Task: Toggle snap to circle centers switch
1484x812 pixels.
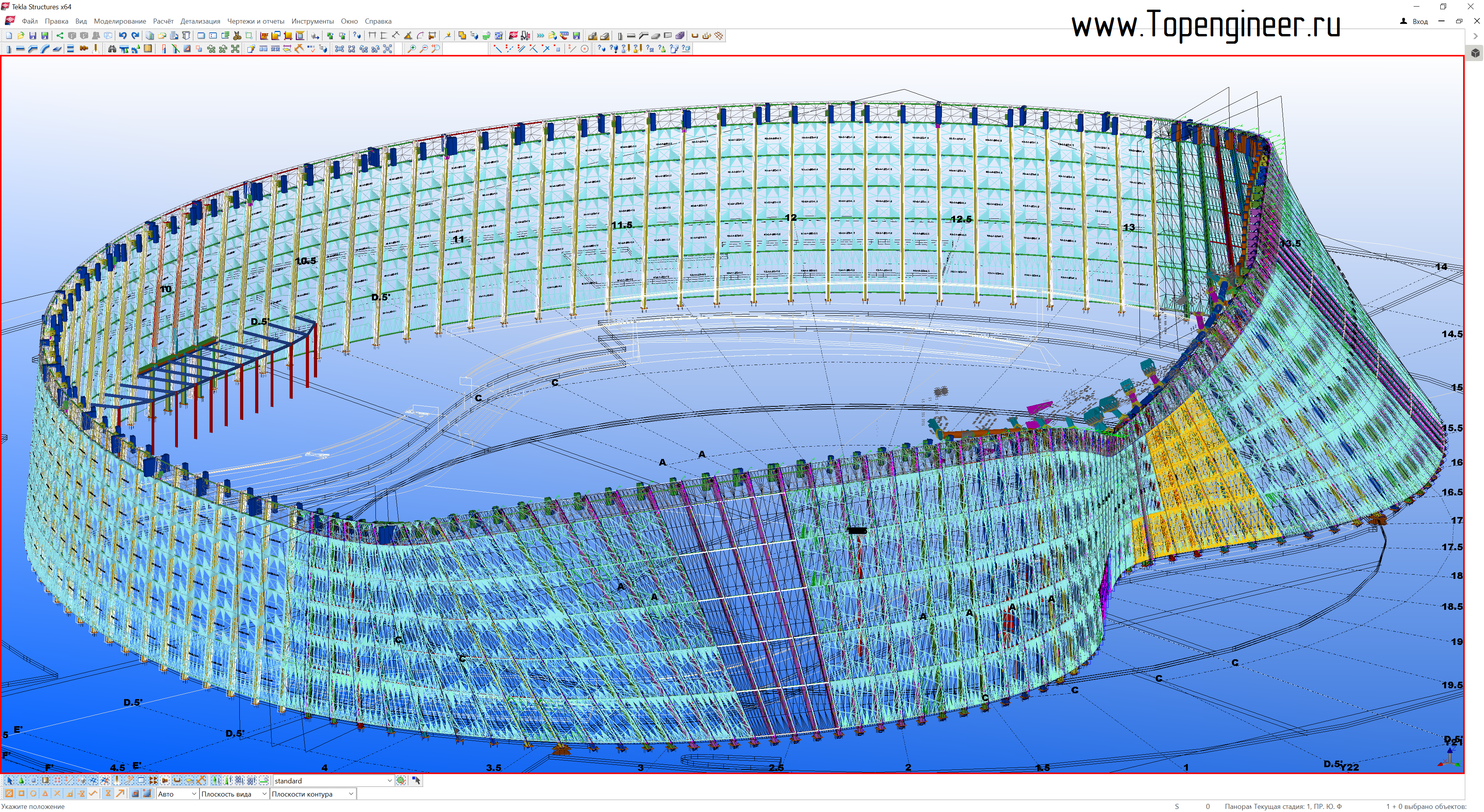Action: [x=33, y=793]
